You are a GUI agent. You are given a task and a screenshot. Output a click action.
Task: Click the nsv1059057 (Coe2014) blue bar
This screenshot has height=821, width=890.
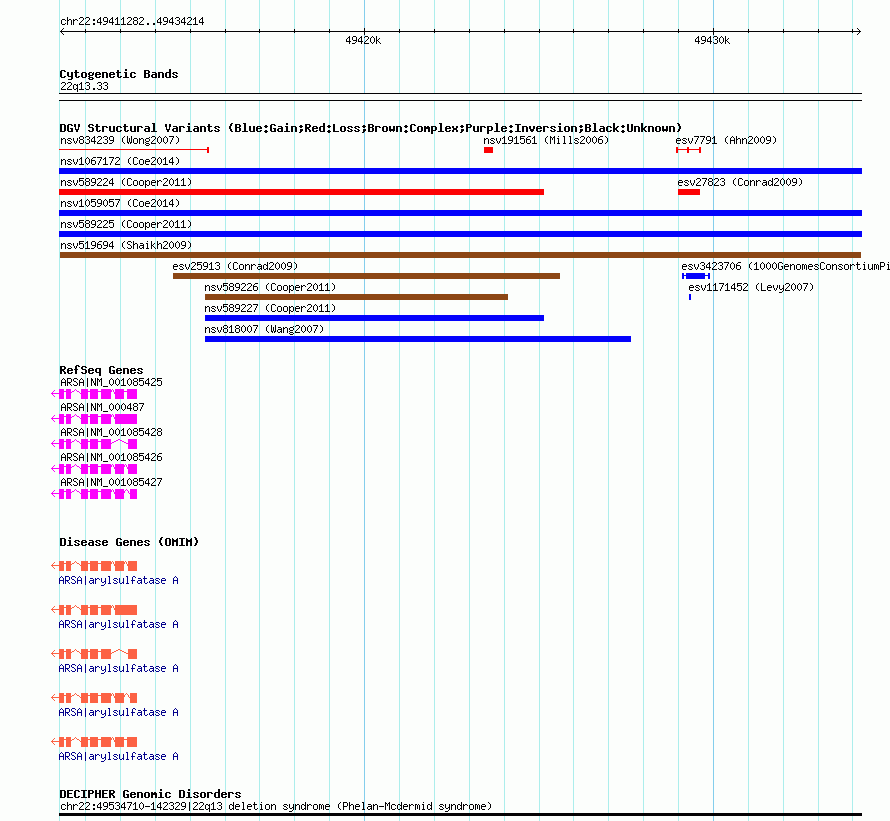click(460, 213)
